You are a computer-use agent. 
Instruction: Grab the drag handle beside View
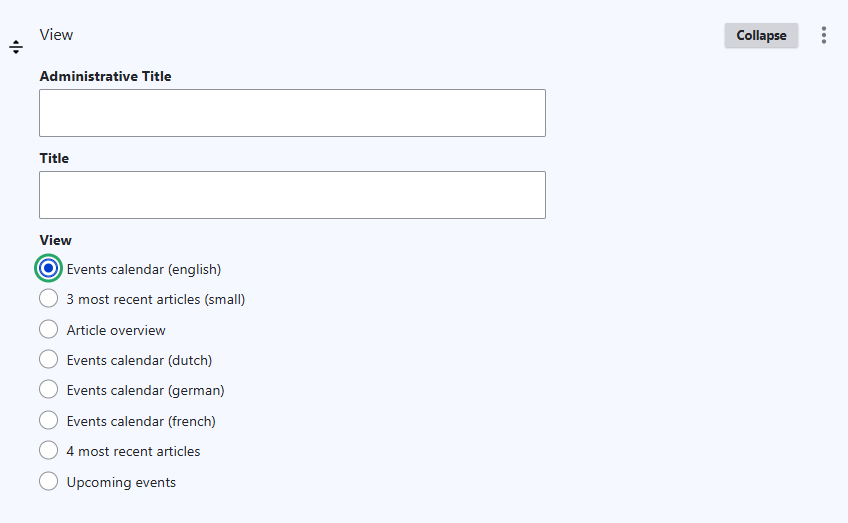point(16,47)
